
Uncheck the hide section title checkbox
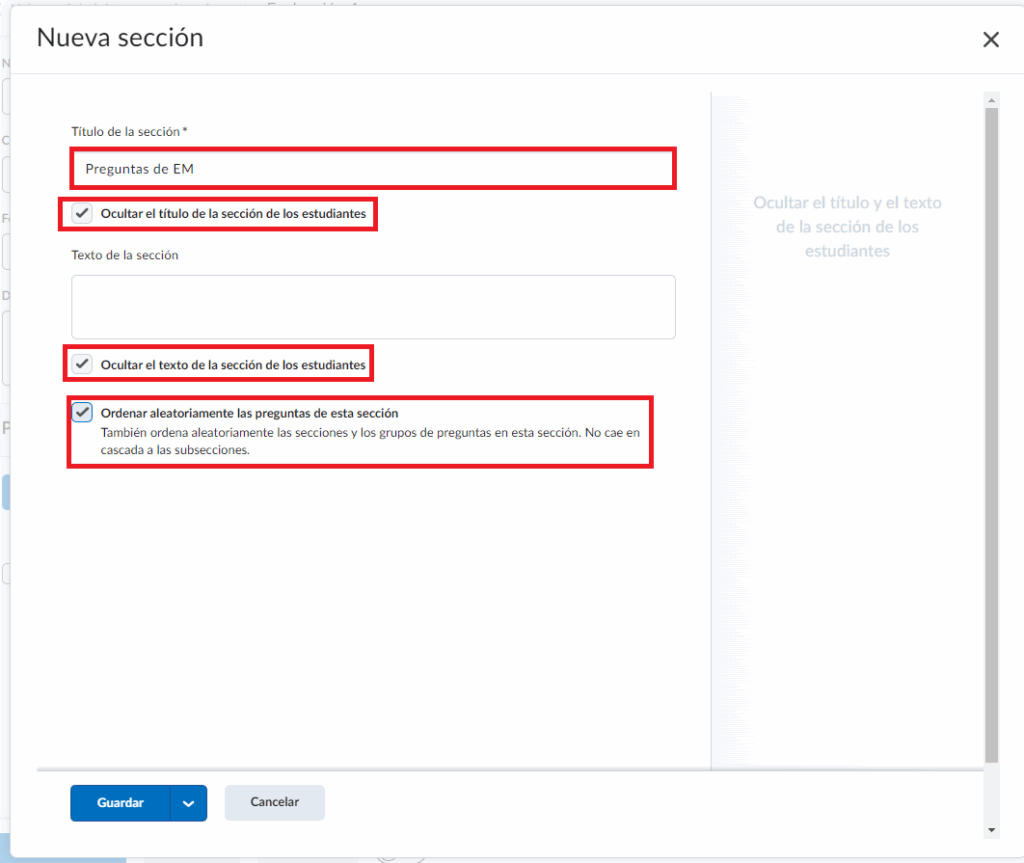[83, 214]
